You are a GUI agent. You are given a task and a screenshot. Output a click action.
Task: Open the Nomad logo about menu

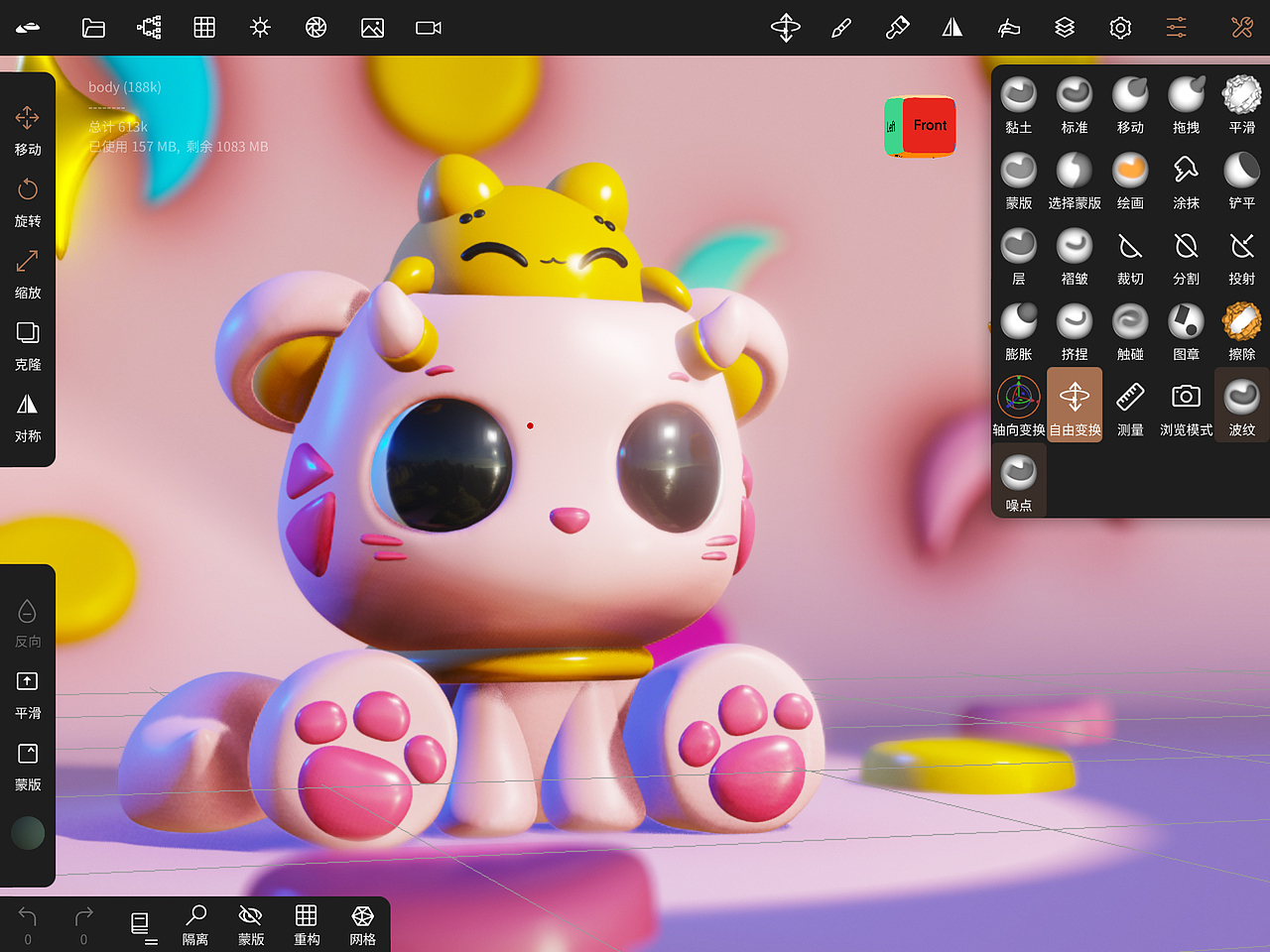coord(28,28)
